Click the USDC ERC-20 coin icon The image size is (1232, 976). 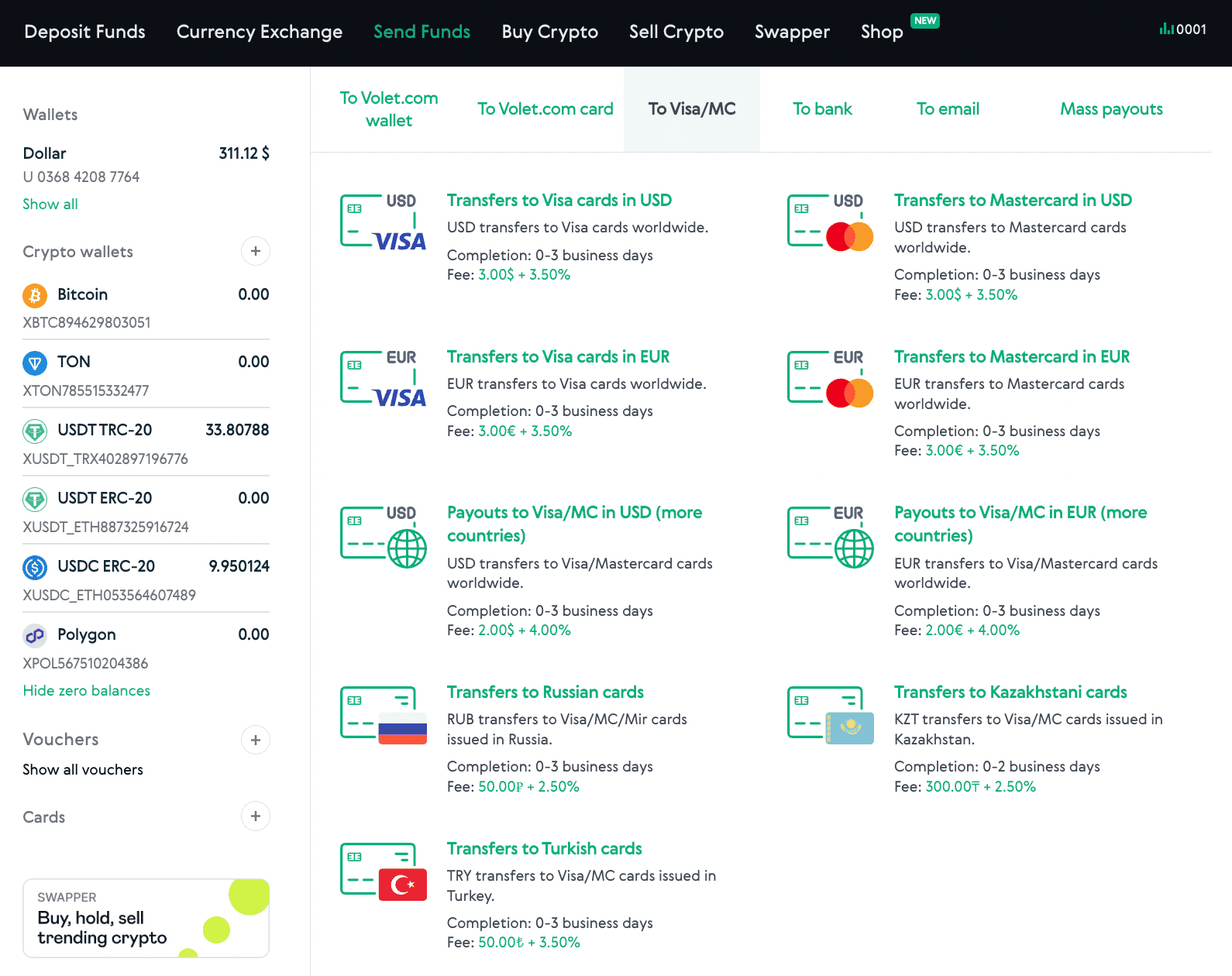(x=35, y=567)
